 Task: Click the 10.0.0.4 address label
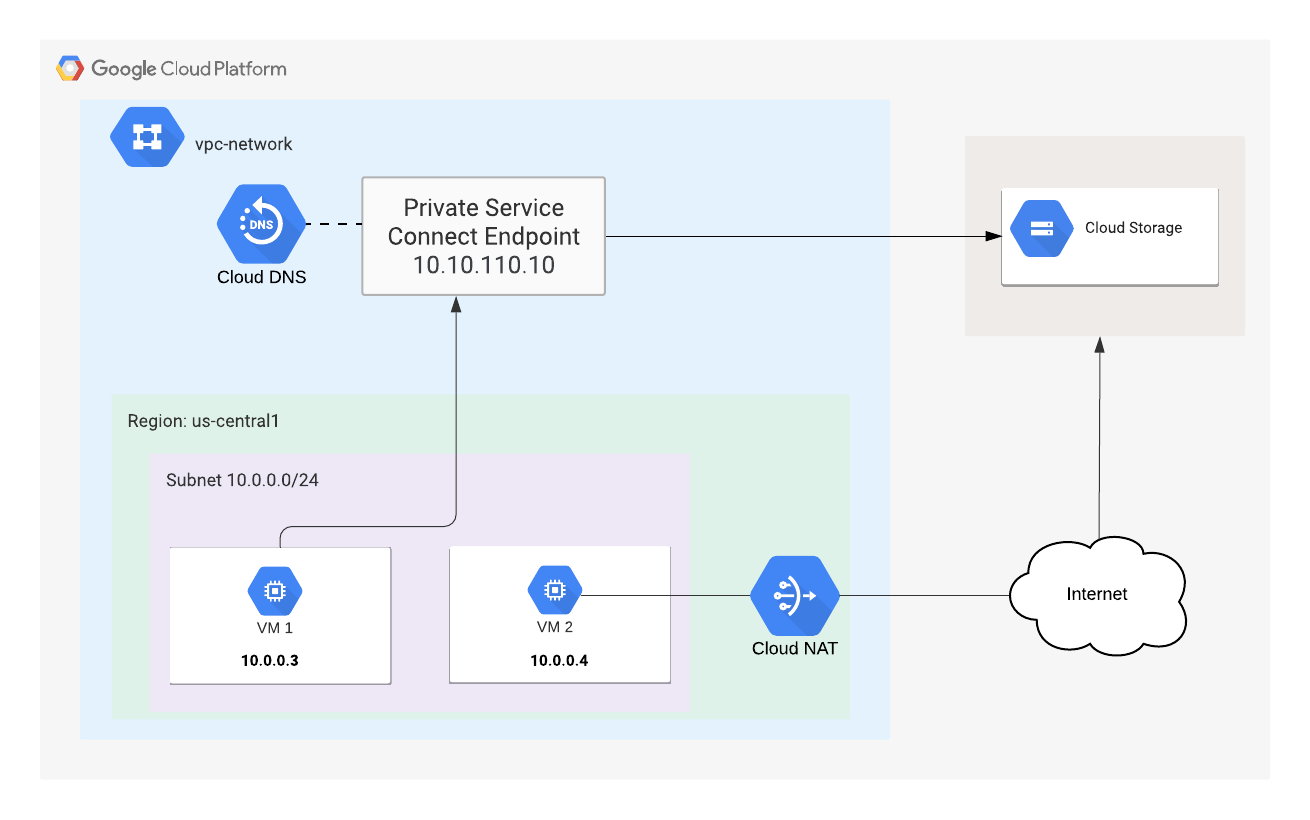[559, 660]
